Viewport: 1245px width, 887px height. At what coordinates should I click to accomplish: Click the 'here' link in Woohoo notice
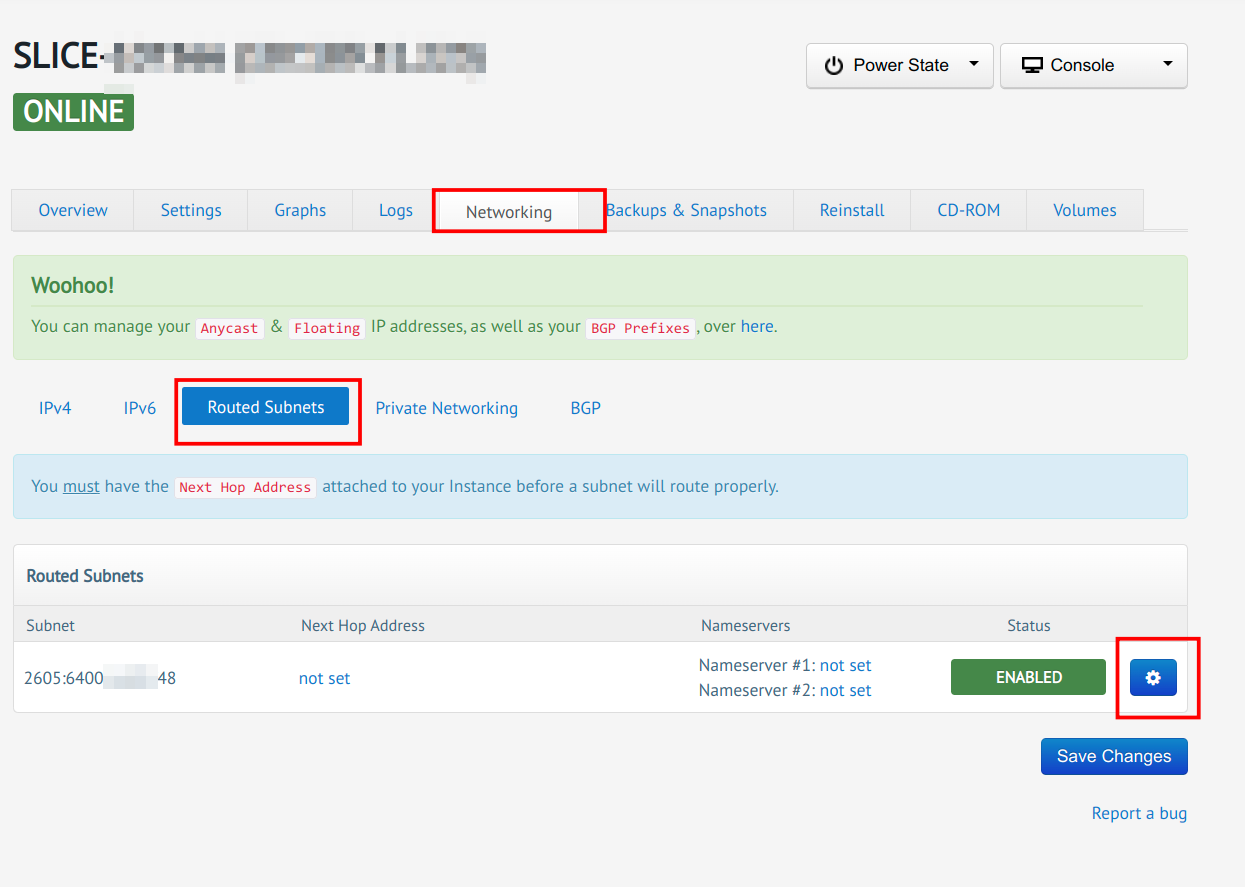757,326
